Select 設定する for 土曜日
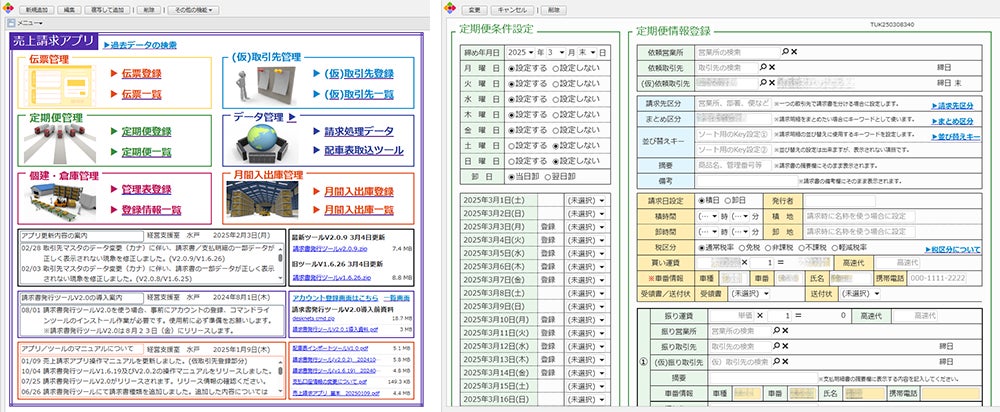Screen dimensions: 1000x412 click(x=527, y=145)
